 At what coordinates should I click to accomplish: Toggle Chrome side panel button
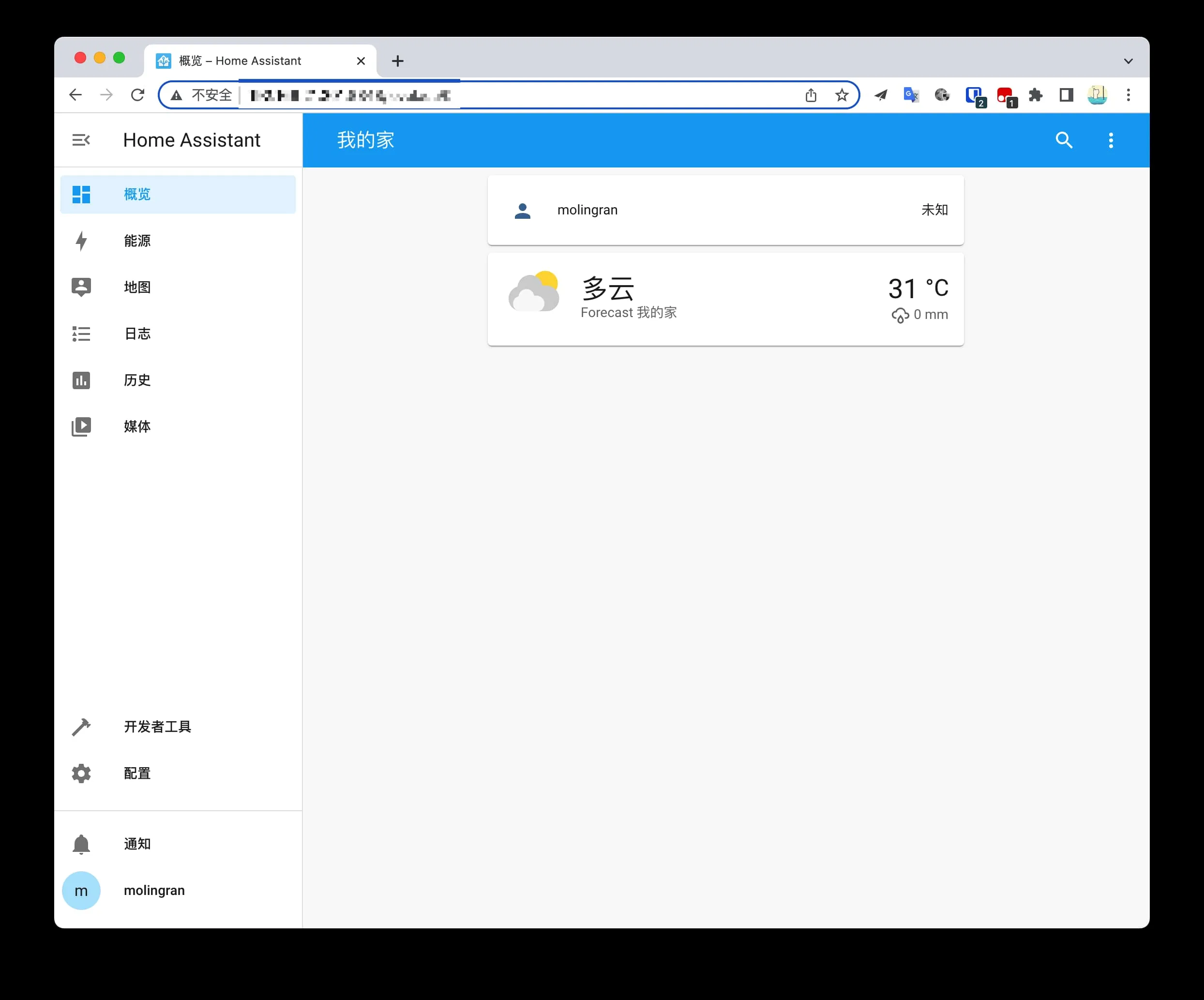[1066, 95]
